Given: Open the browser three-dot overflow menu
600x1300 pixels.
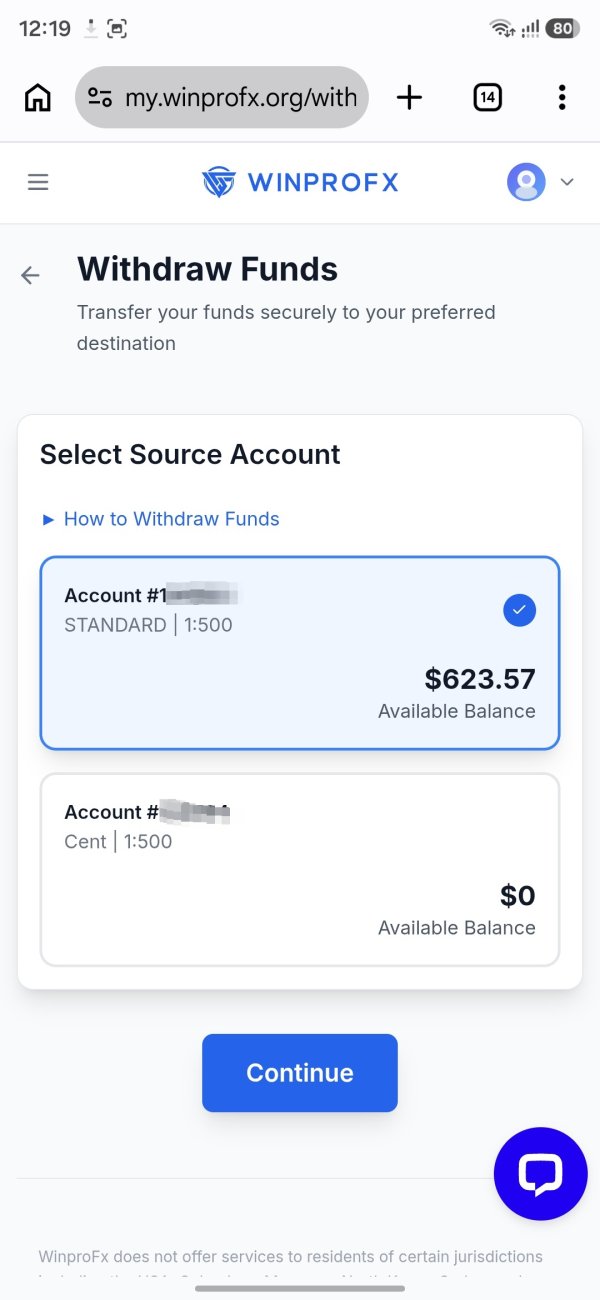Looking at the screenshot, I should [x=562, y=97].
